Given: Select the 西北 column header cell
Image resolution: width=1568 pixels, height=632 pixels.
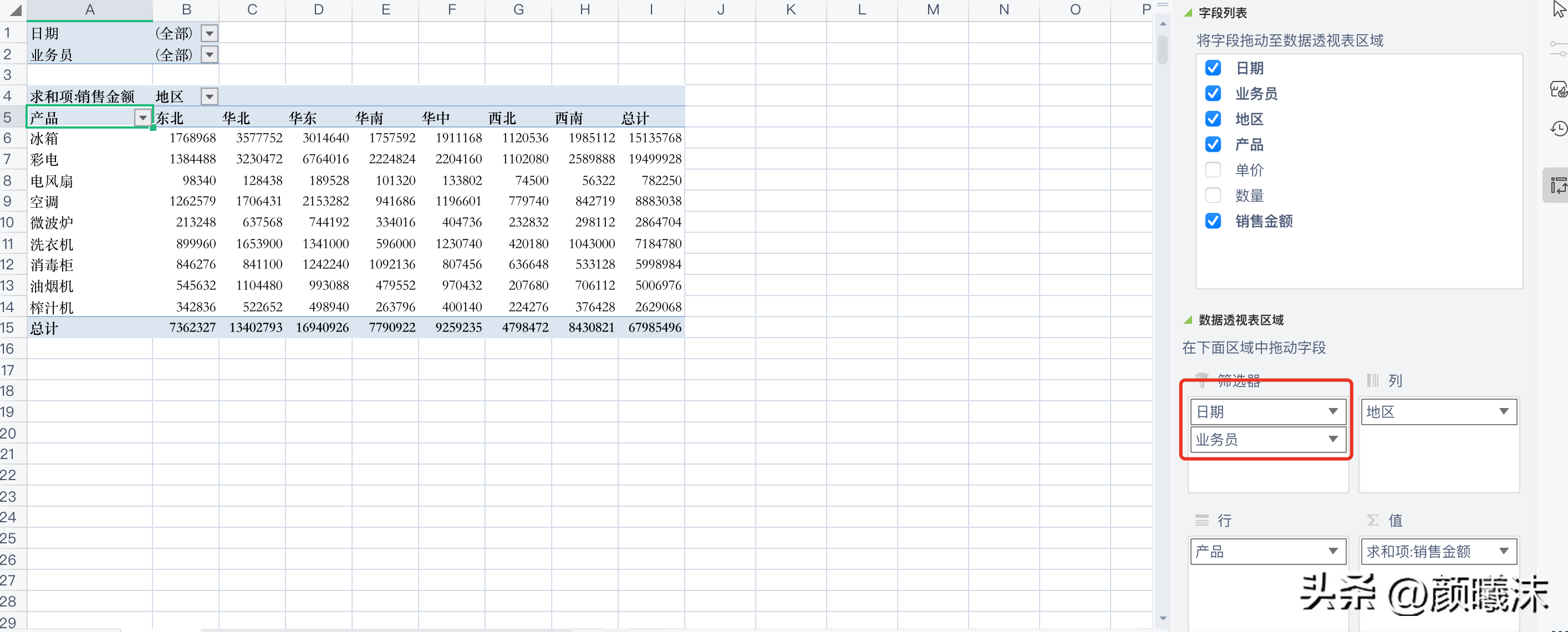Looking at the screenshot, I should (518, 118).
